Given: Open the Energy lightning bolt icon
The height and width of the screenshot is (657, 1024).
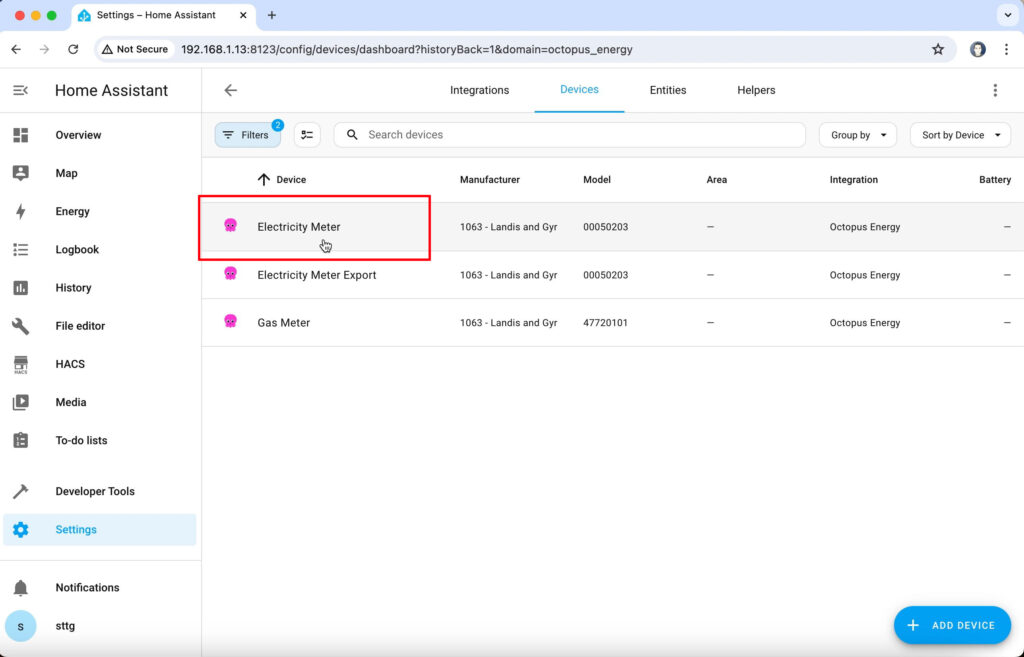Looking at the screenshot, I should [x=21, y=212].
